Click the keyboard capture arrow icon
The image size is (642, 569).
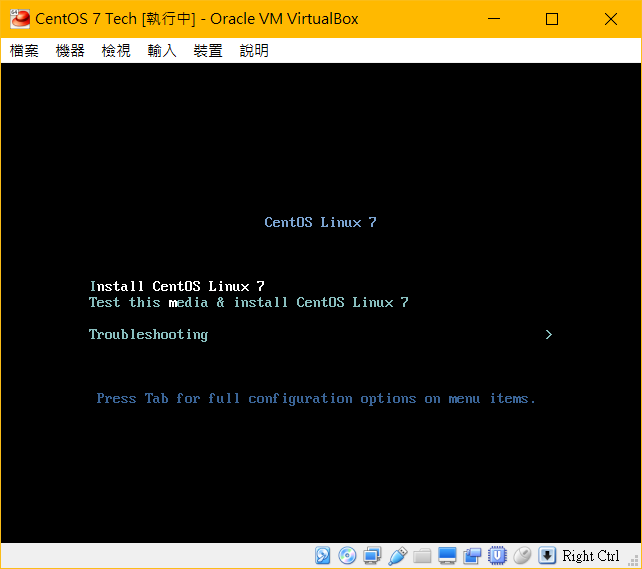[547, 556]
